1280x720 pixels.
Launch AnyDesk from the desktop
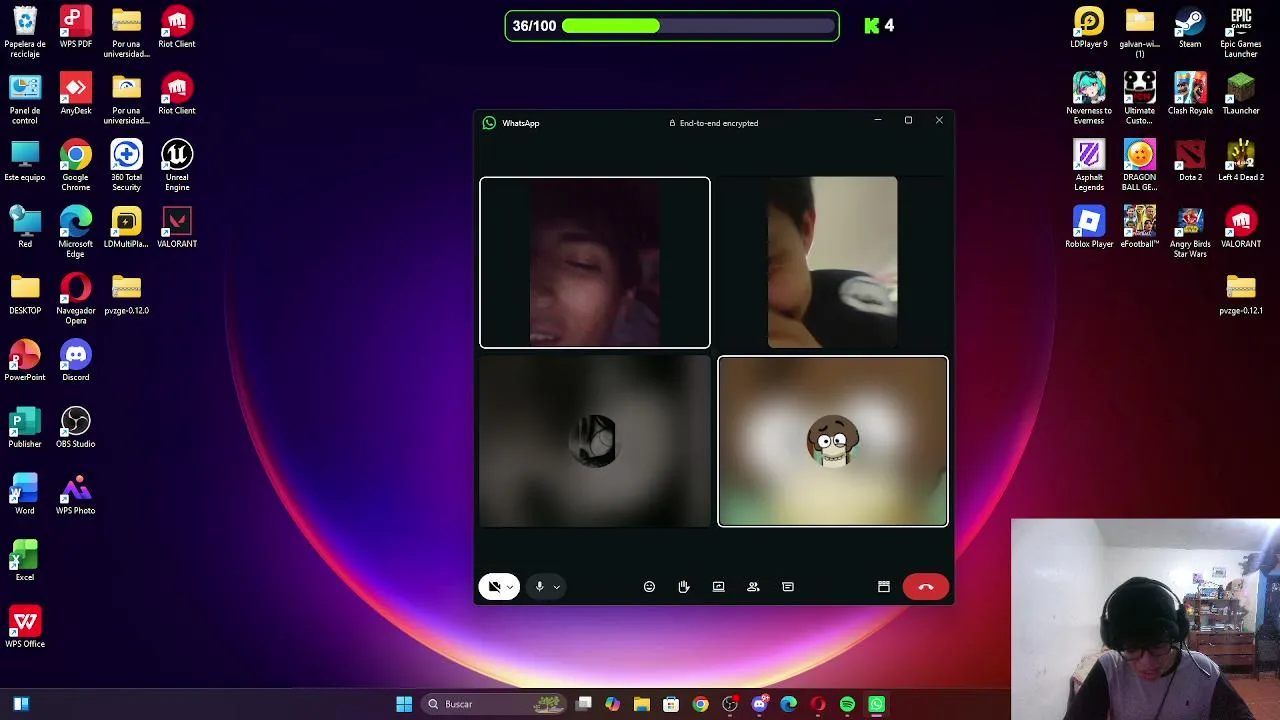[76, 94]
